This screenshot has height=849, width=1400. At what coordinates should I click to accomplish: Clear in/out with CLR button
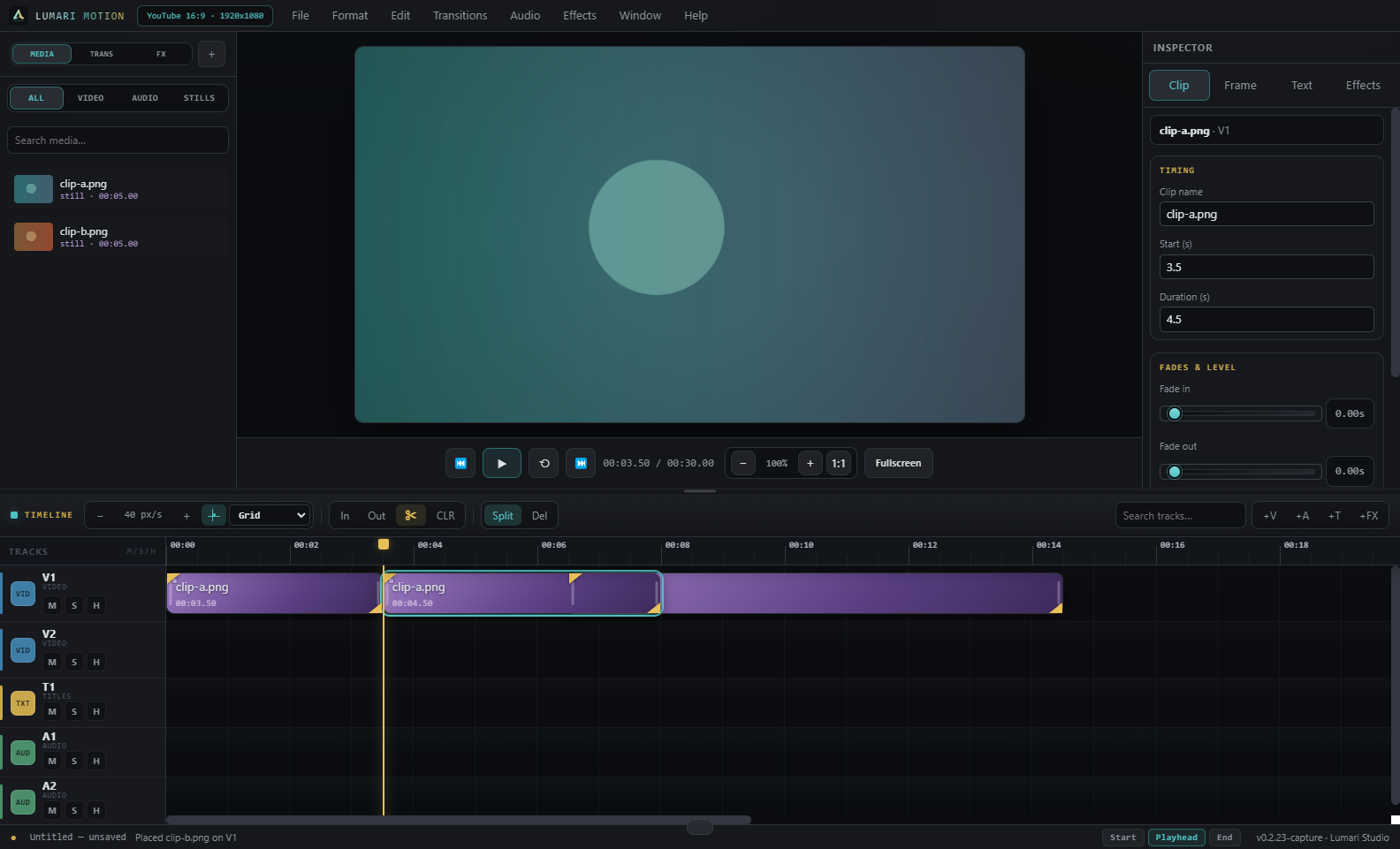pyautogui.click(x=445, y=516)
